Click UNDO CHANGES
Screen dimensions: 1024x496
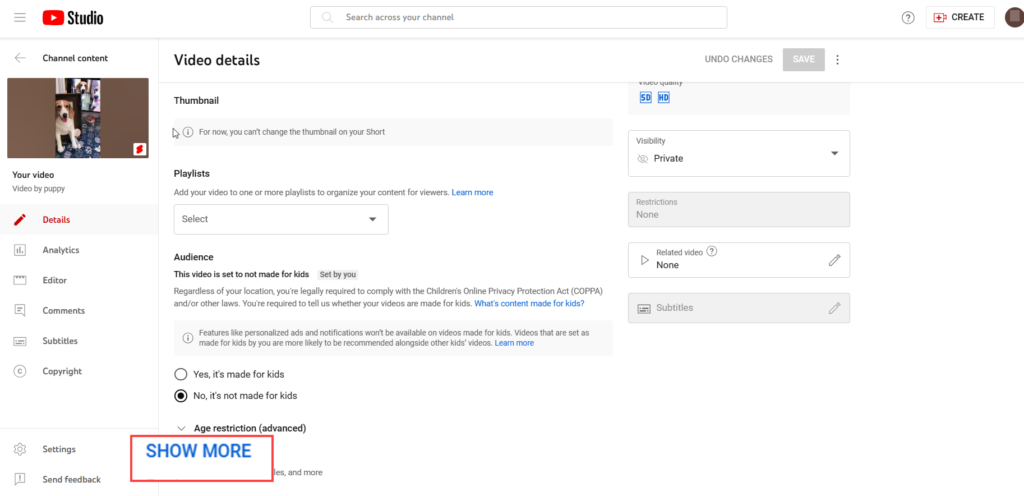coord(739,59)
